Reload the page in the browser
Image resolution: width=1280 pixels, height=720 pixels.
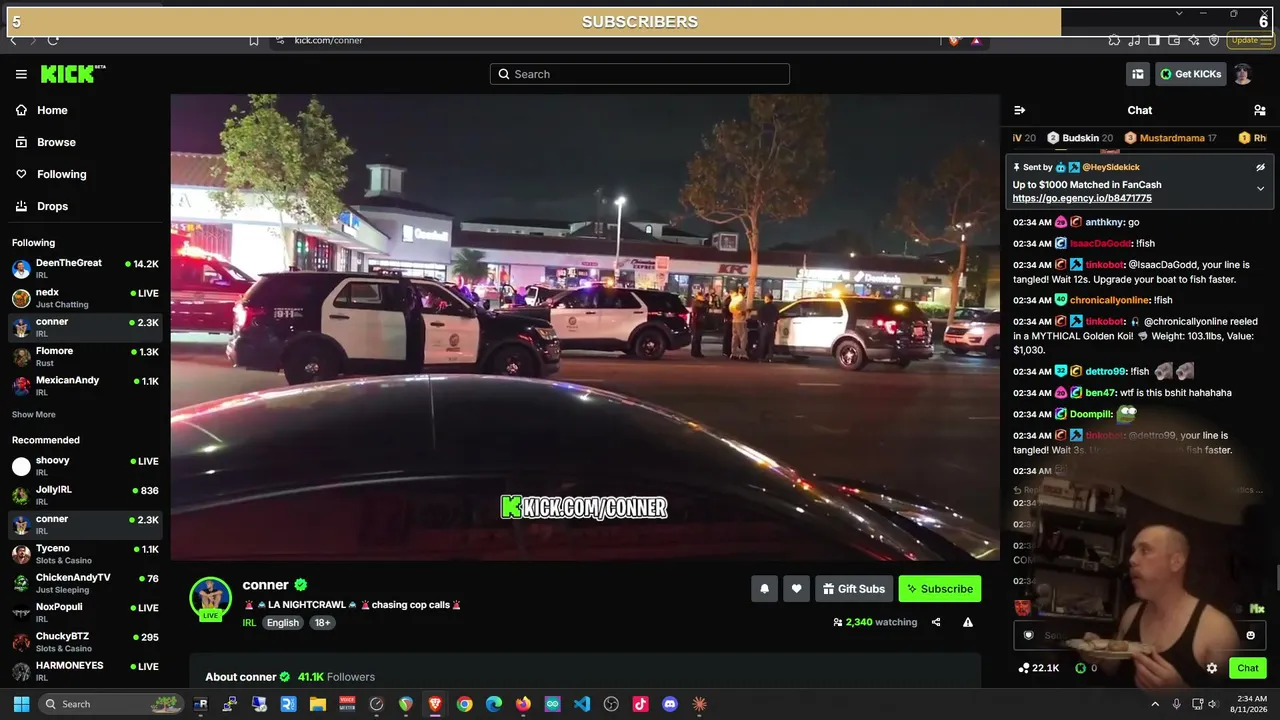[53, 40]
